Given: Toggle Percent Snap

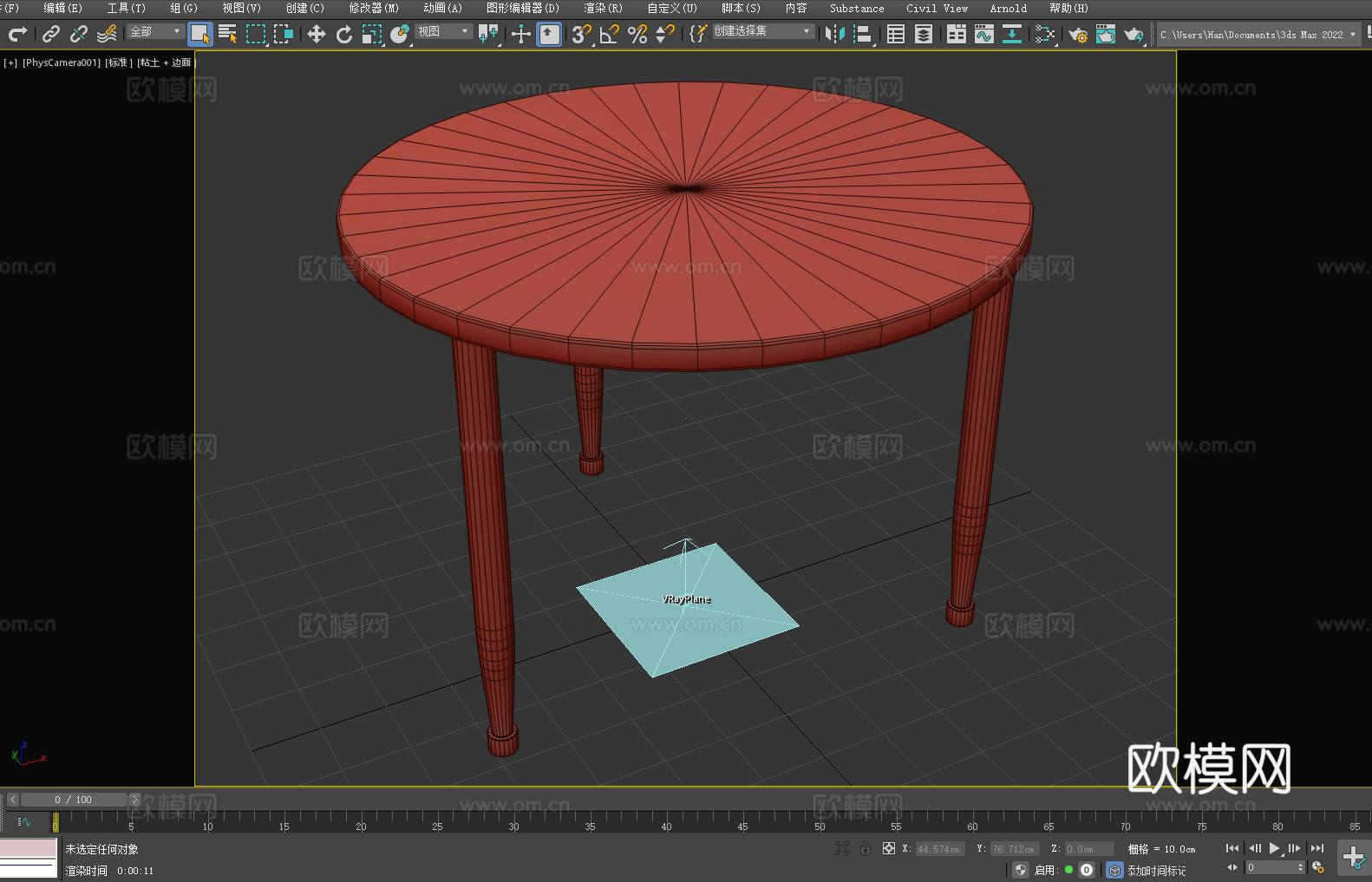Looking at the screenshot, I should pyautogui.click(x=637, y=34).
